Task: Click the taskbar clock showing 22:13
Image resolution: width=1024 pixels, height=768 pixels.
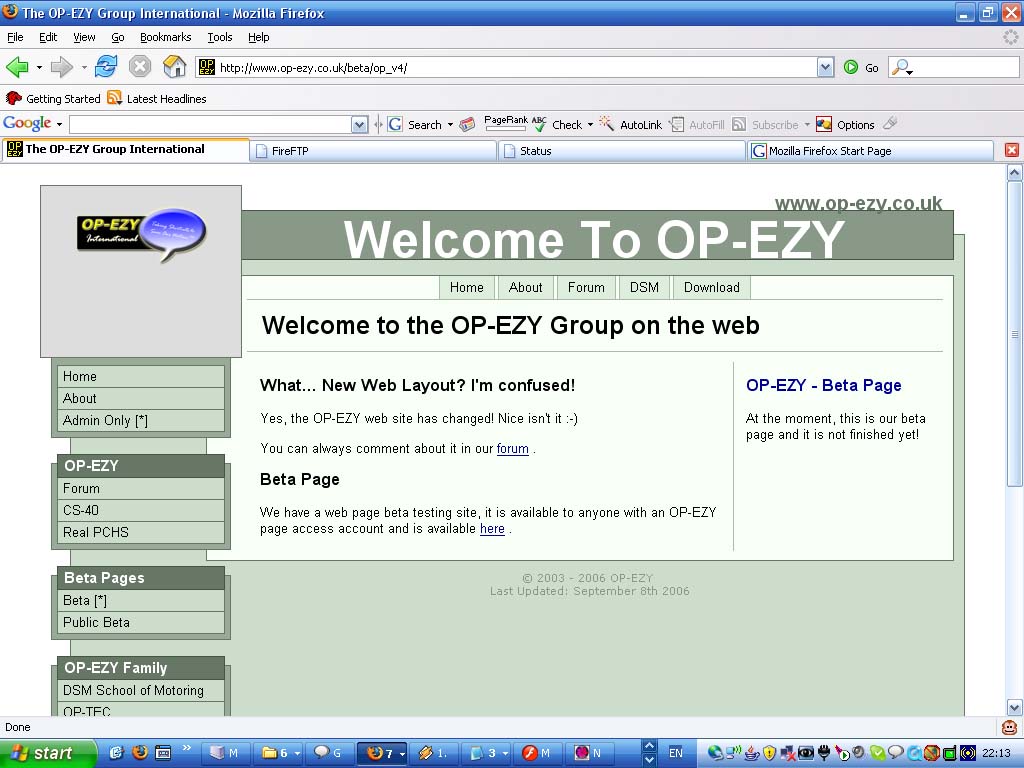Action: (997, 753)
